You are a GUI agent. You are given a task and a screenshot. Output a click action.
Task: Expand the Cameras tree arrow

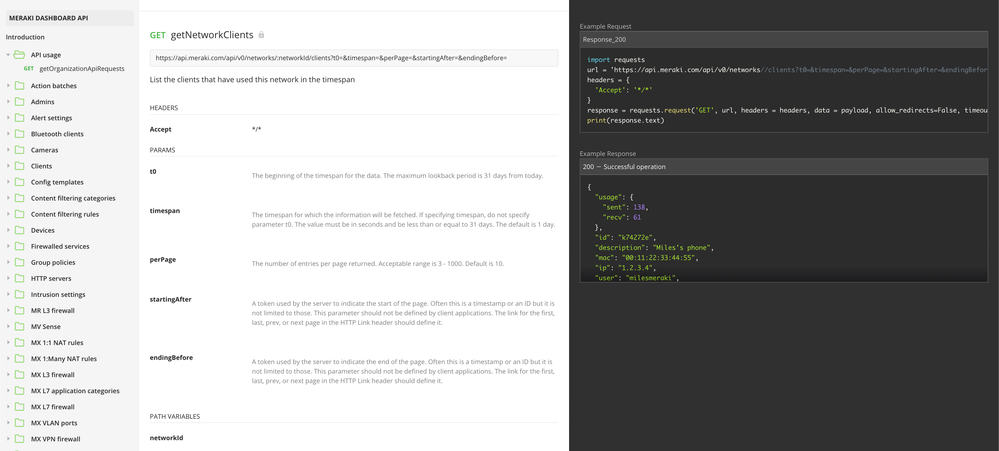8,150
